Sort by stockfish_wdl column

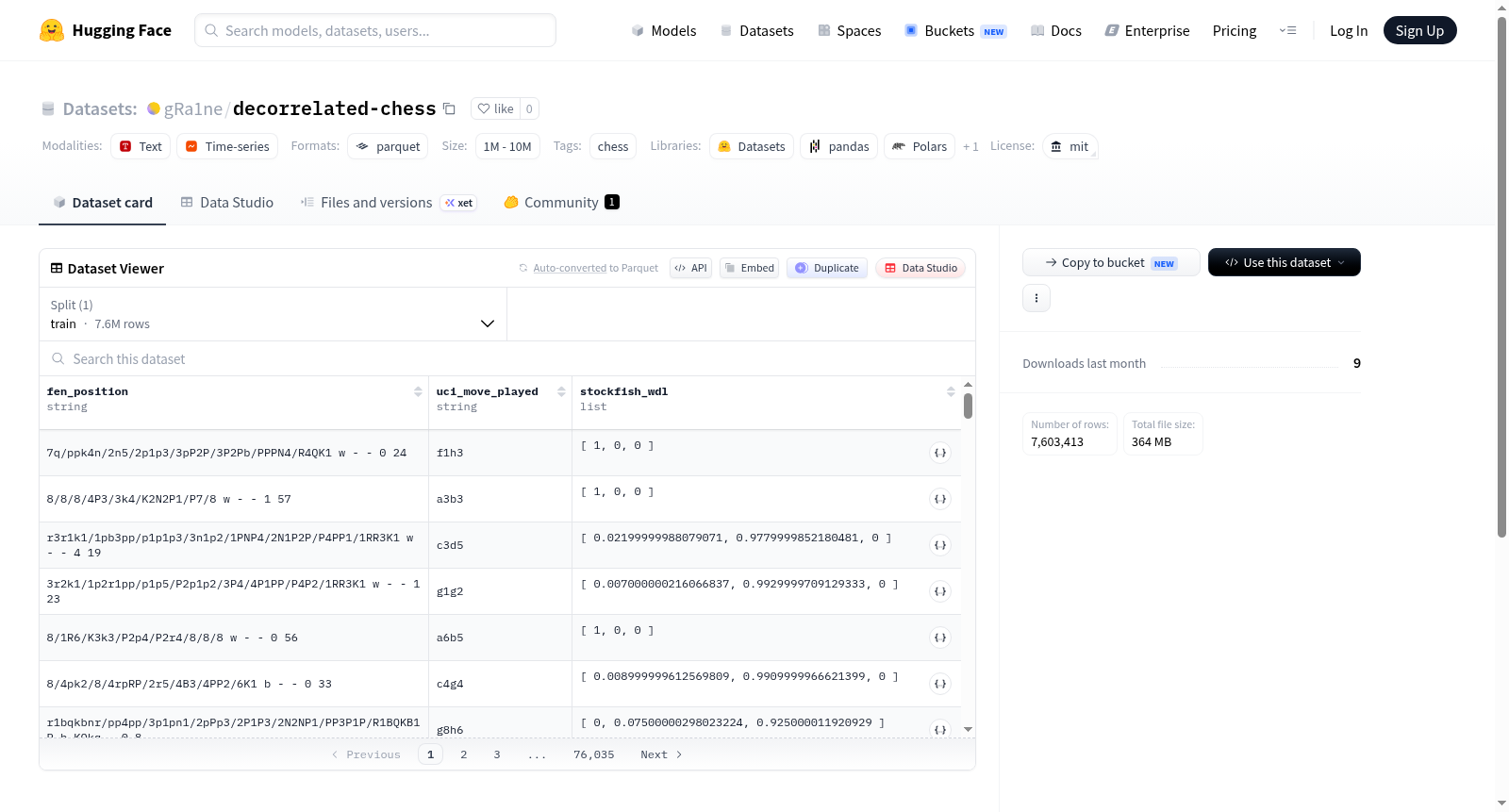coord(951,391)
